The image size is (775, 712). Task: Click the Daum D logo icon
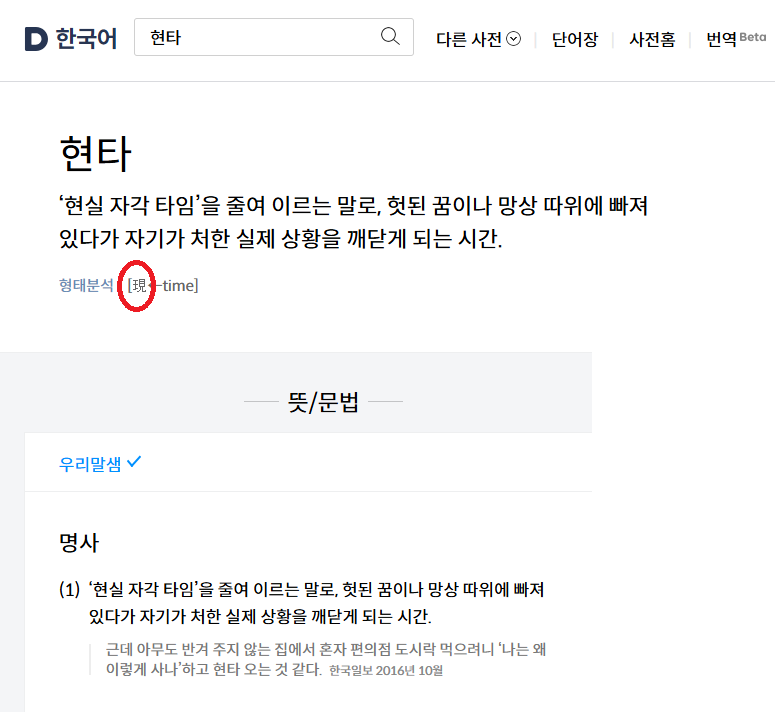36,39
